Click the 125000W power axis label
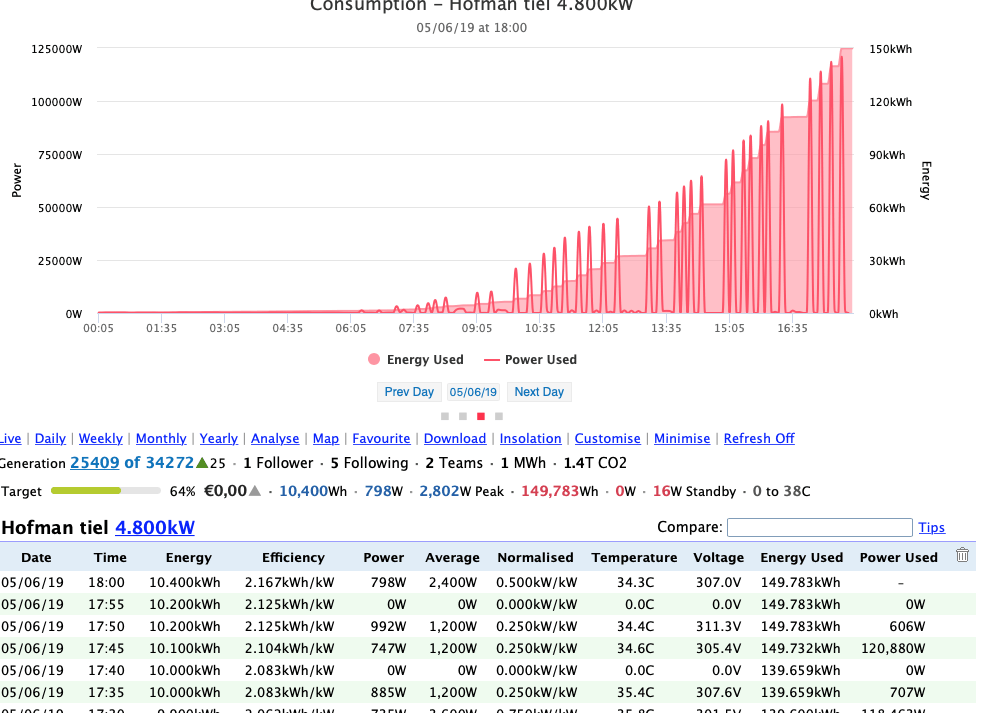The image size is (993, 713). point(56,49)
